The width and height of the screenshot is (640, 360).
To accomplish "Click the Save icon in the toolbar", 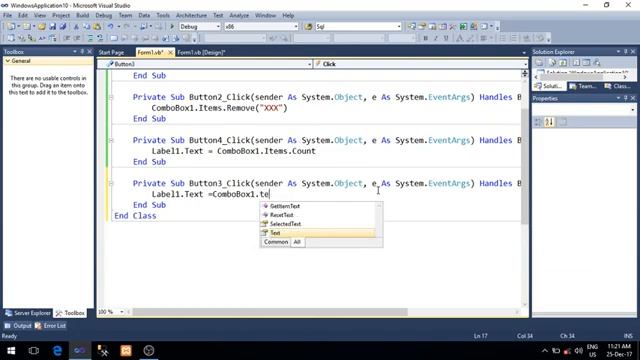I will pyautogui.click(x=52, y=27).
